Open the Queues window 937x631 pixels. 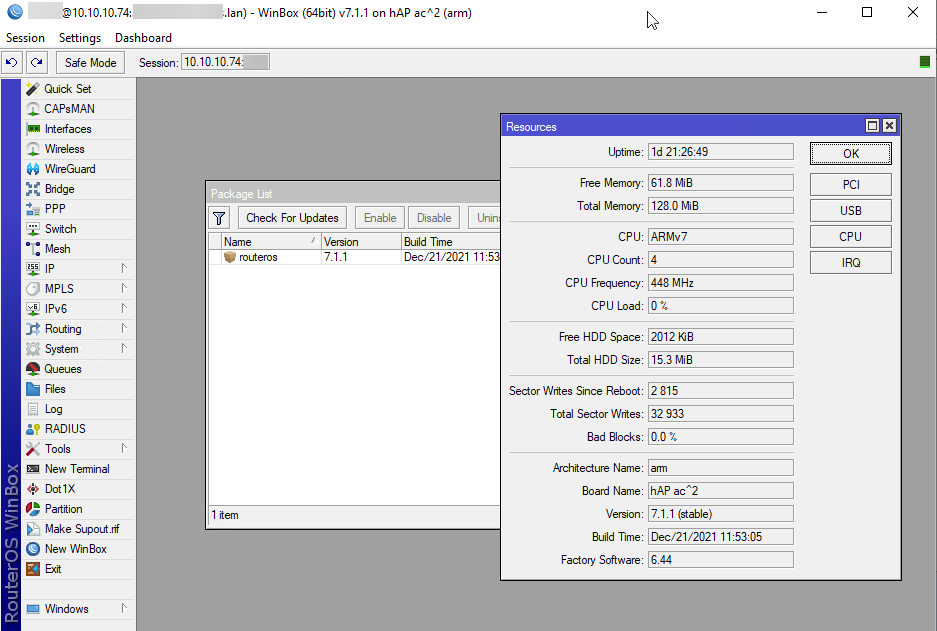pyautogui.click(x=78, y=369)
